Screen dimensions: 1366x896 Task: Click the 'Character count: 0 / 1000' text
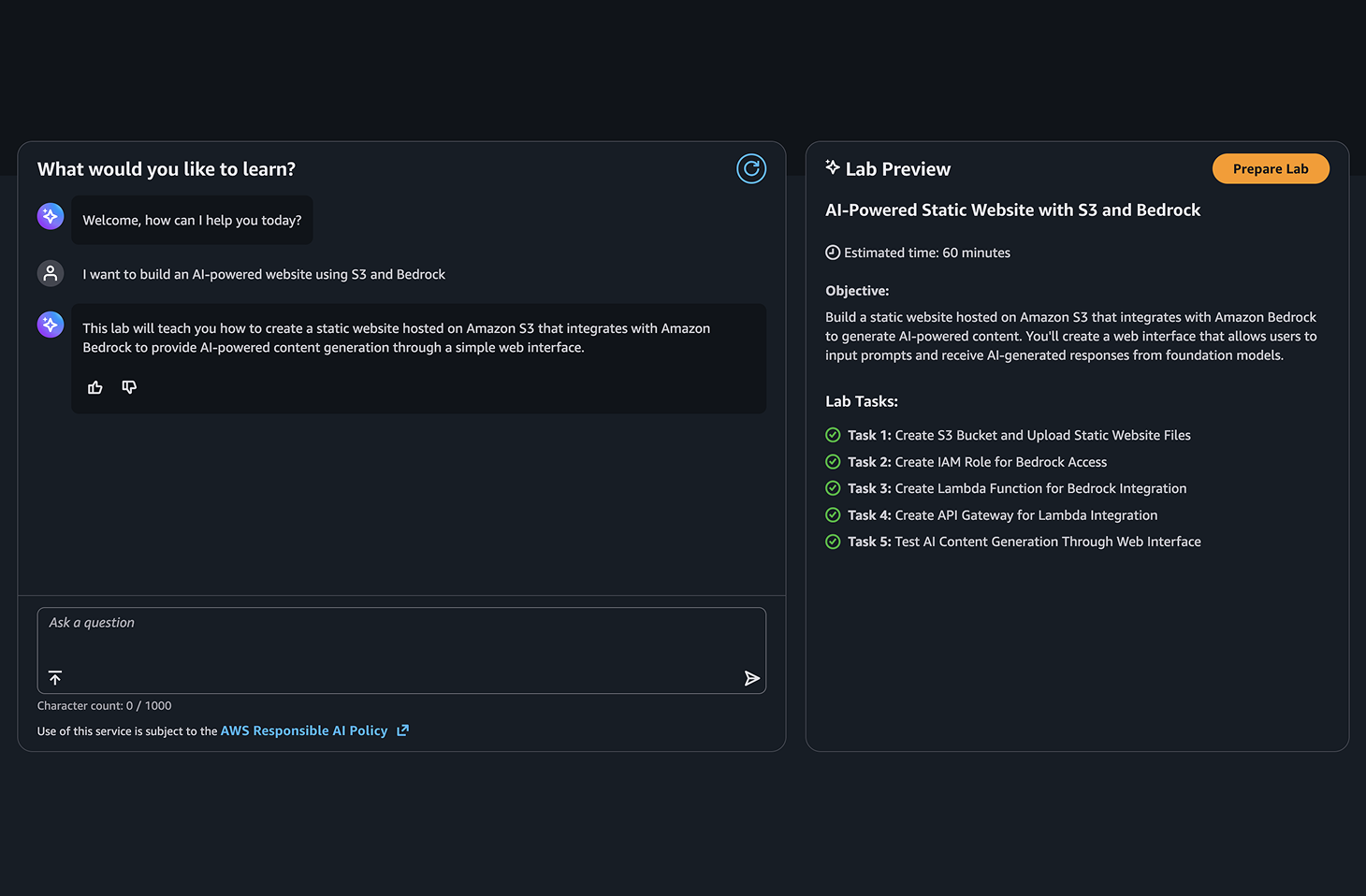pyautogui.click(x=104, y=706)
